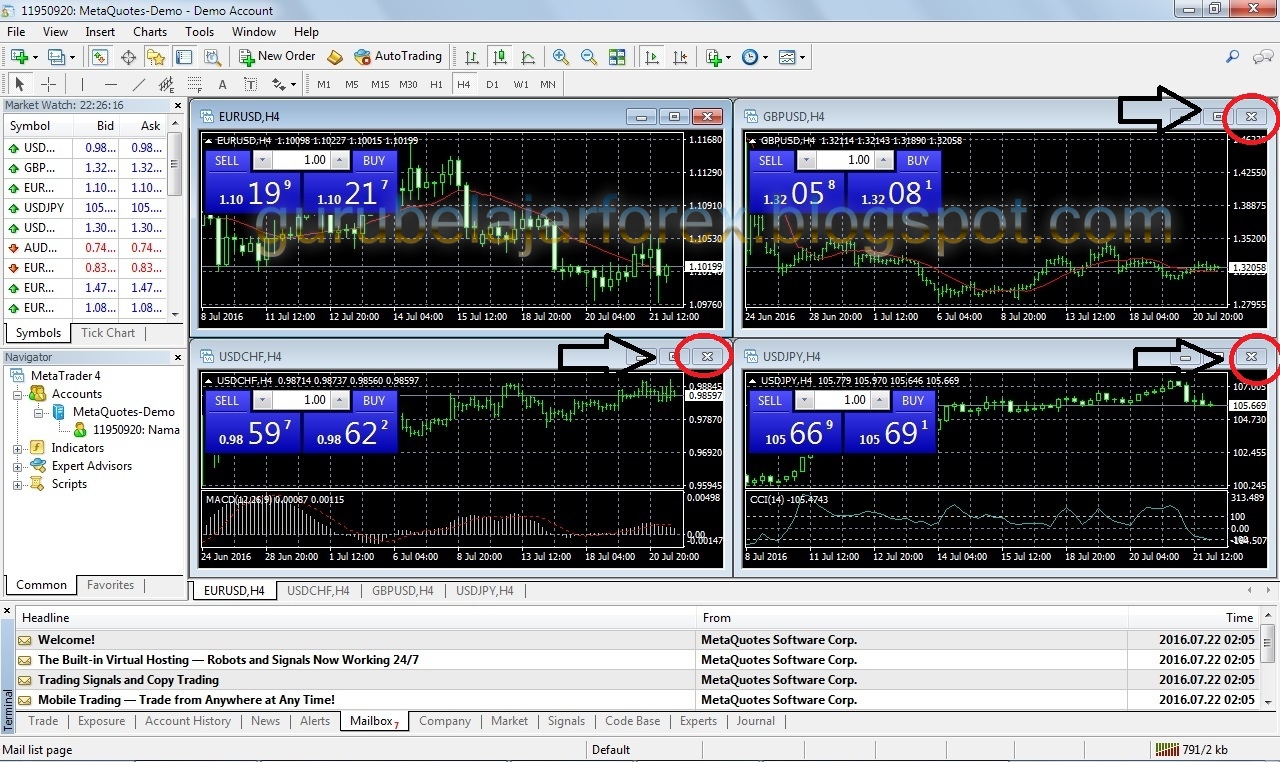This screenshot has width=1280, height=762.
Task: Select the text label tool
Action: 250,85
